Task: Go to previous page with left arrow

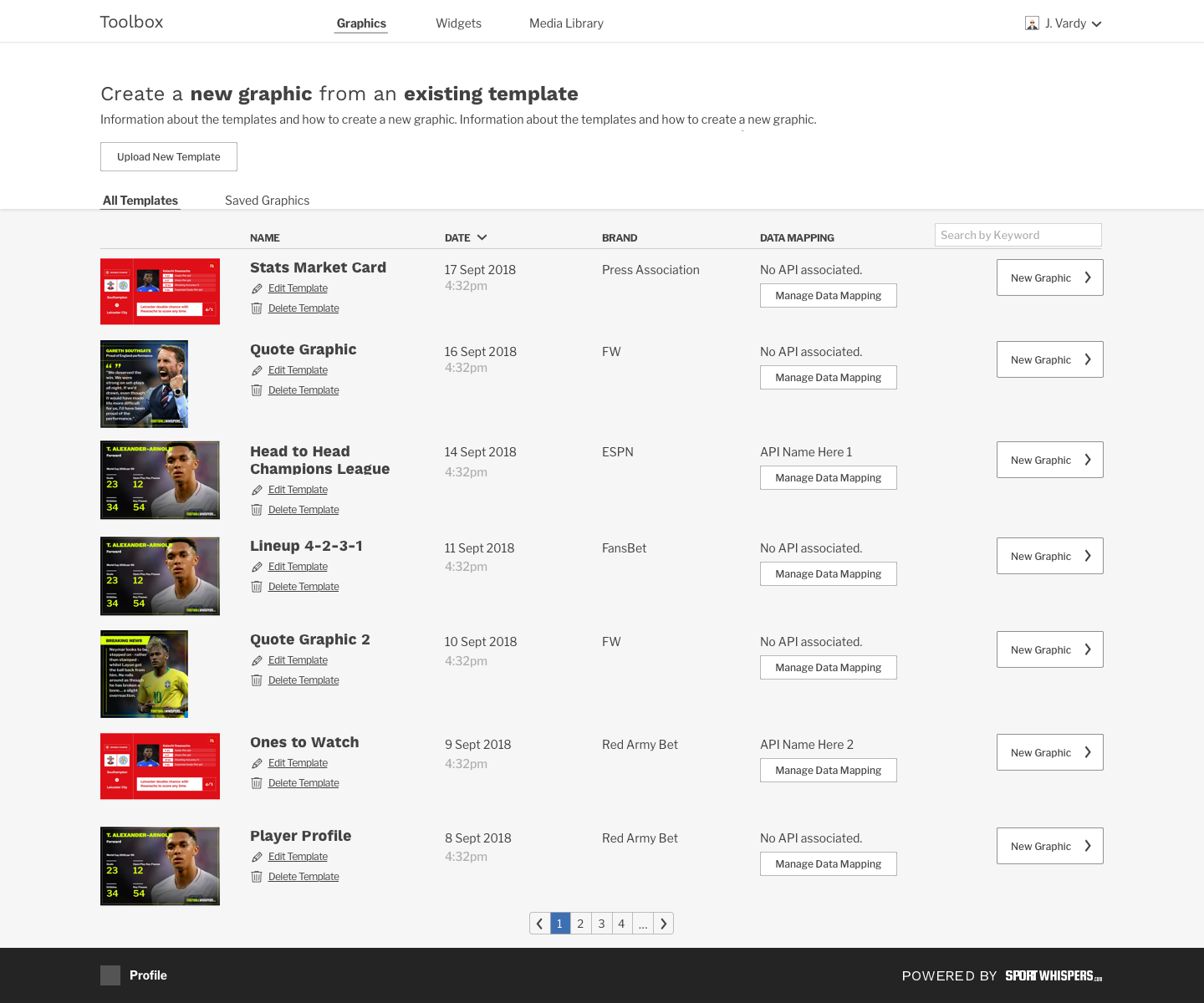Action: tap(540, 924)
